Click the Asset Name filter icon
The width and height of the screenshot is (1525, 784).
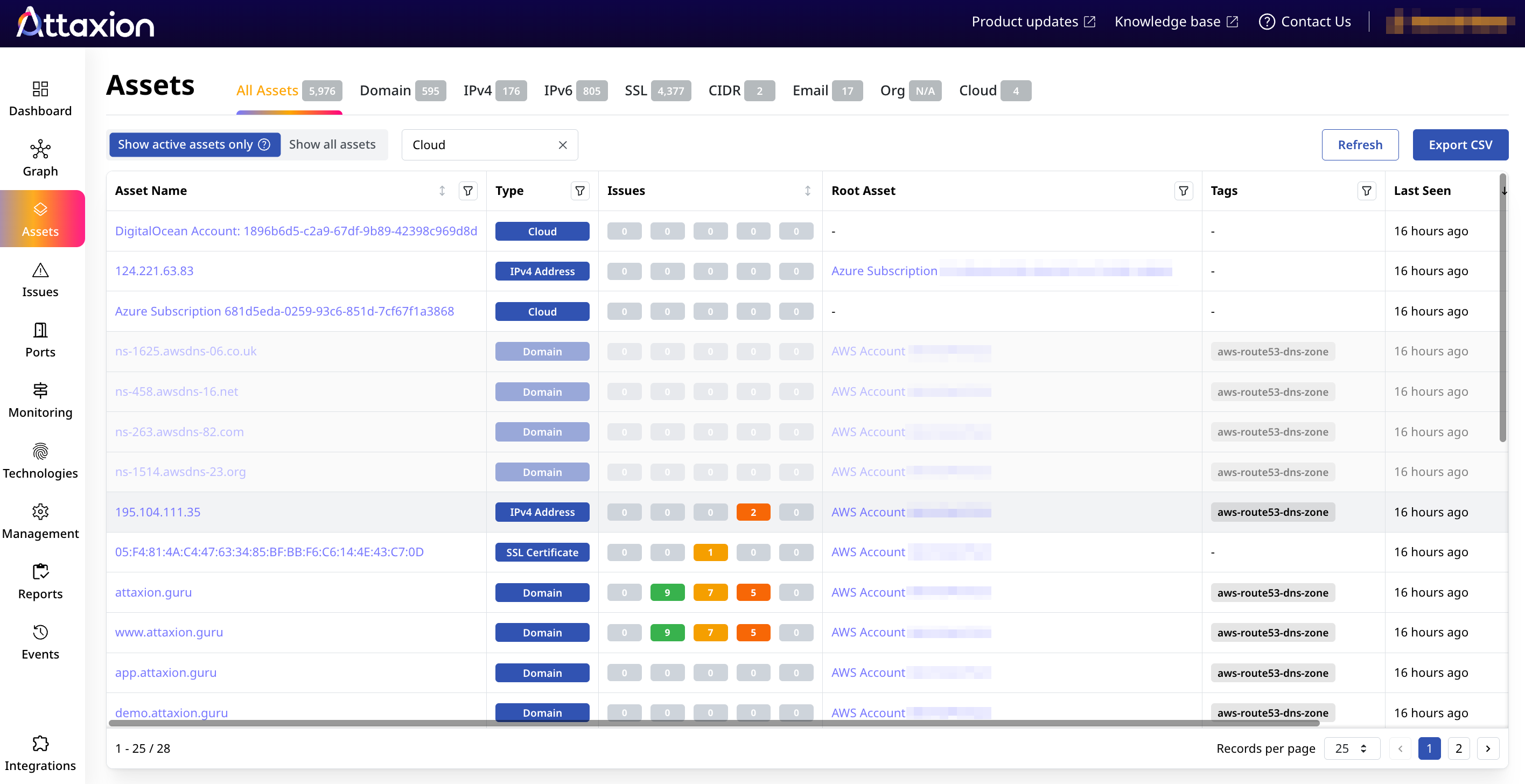point(468,191)
